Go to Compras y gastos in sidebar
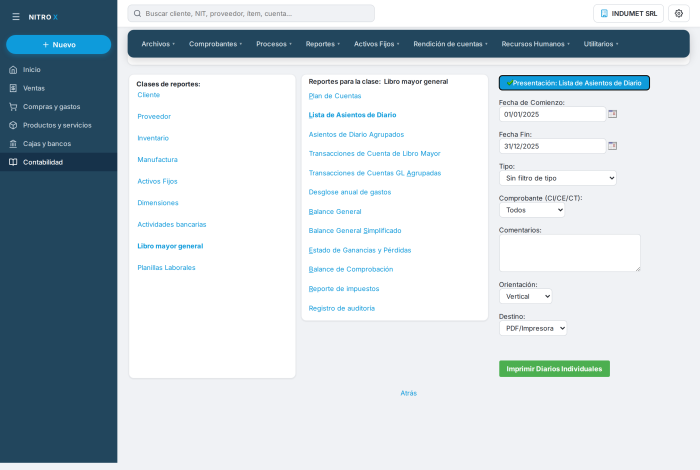This screenshot has height=470, width=700. click(58, 107)
